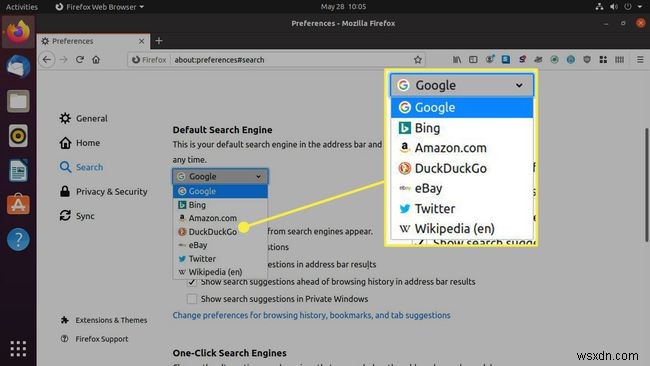Select DuckDuckGo as default search engine

pyautogui.click(x=220, y=232)
